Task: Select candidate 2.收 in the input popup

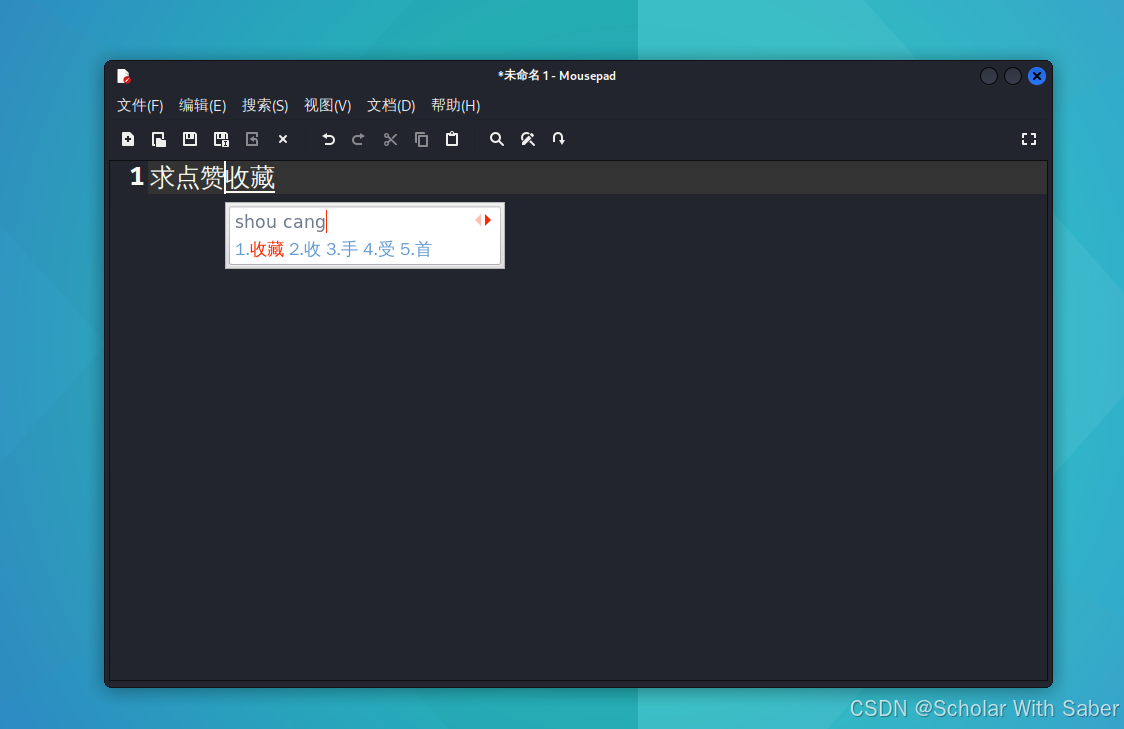Action: pyautogui.click(x=305, y=249)
